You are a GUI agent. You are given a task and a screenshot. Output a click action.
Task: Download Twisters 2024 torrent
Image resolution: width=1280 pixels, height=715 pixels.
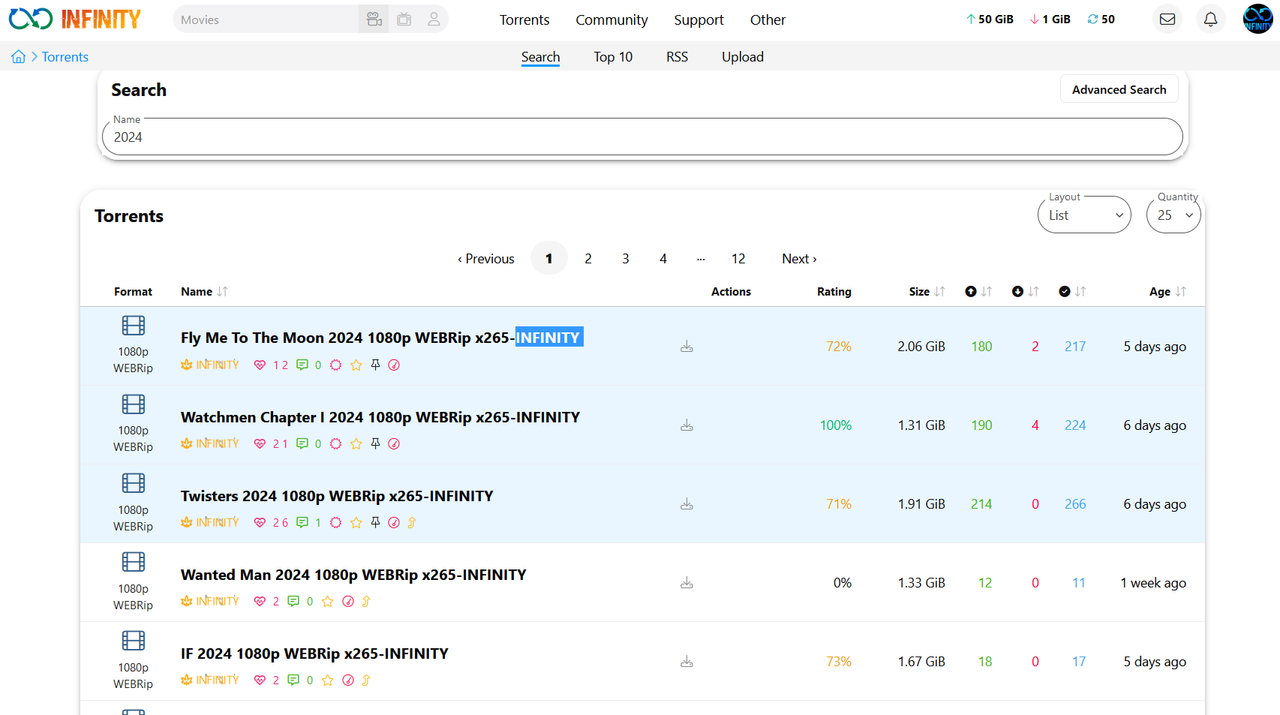687,505
